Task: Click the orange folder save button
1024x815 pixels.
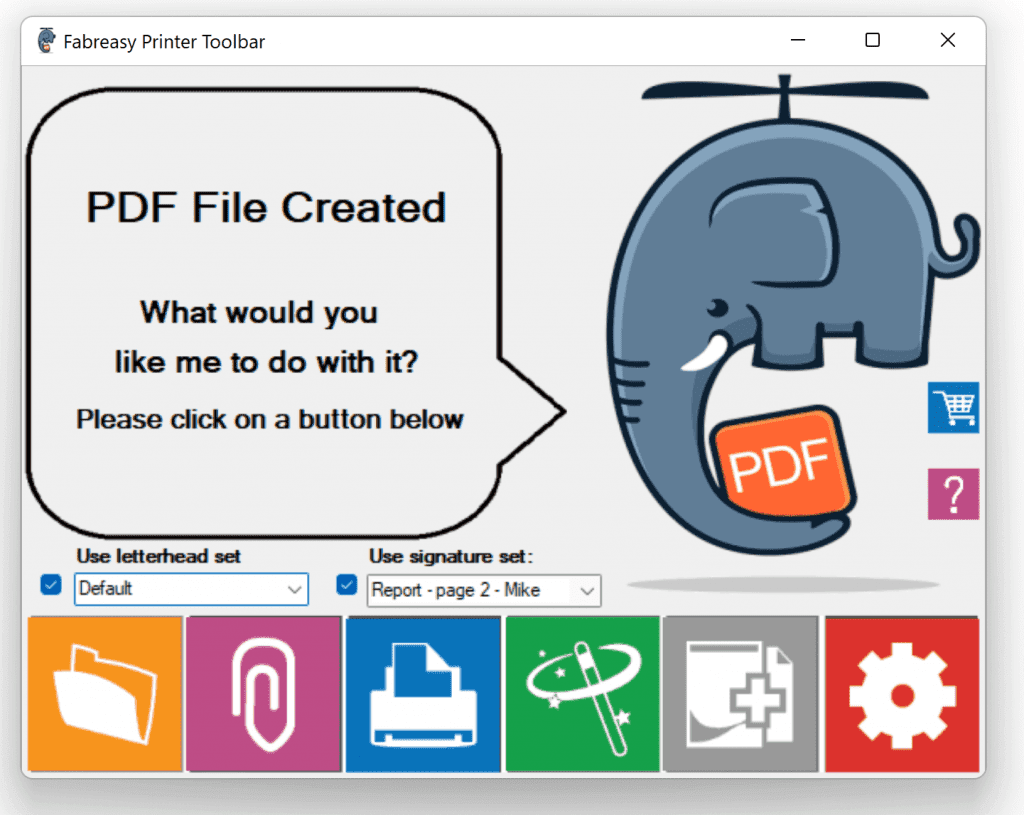Action: [x=105, y=694]
